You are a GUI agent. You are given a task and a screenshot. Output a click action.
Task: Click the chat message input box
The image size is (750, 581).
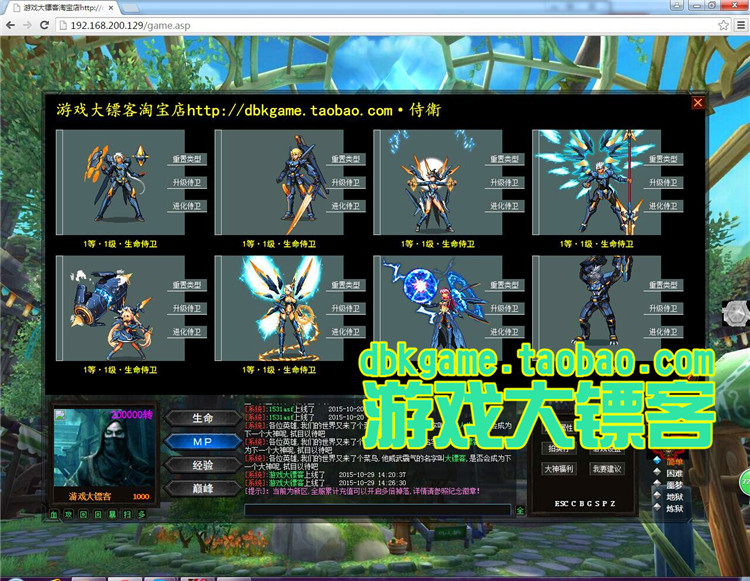[378, 510]
